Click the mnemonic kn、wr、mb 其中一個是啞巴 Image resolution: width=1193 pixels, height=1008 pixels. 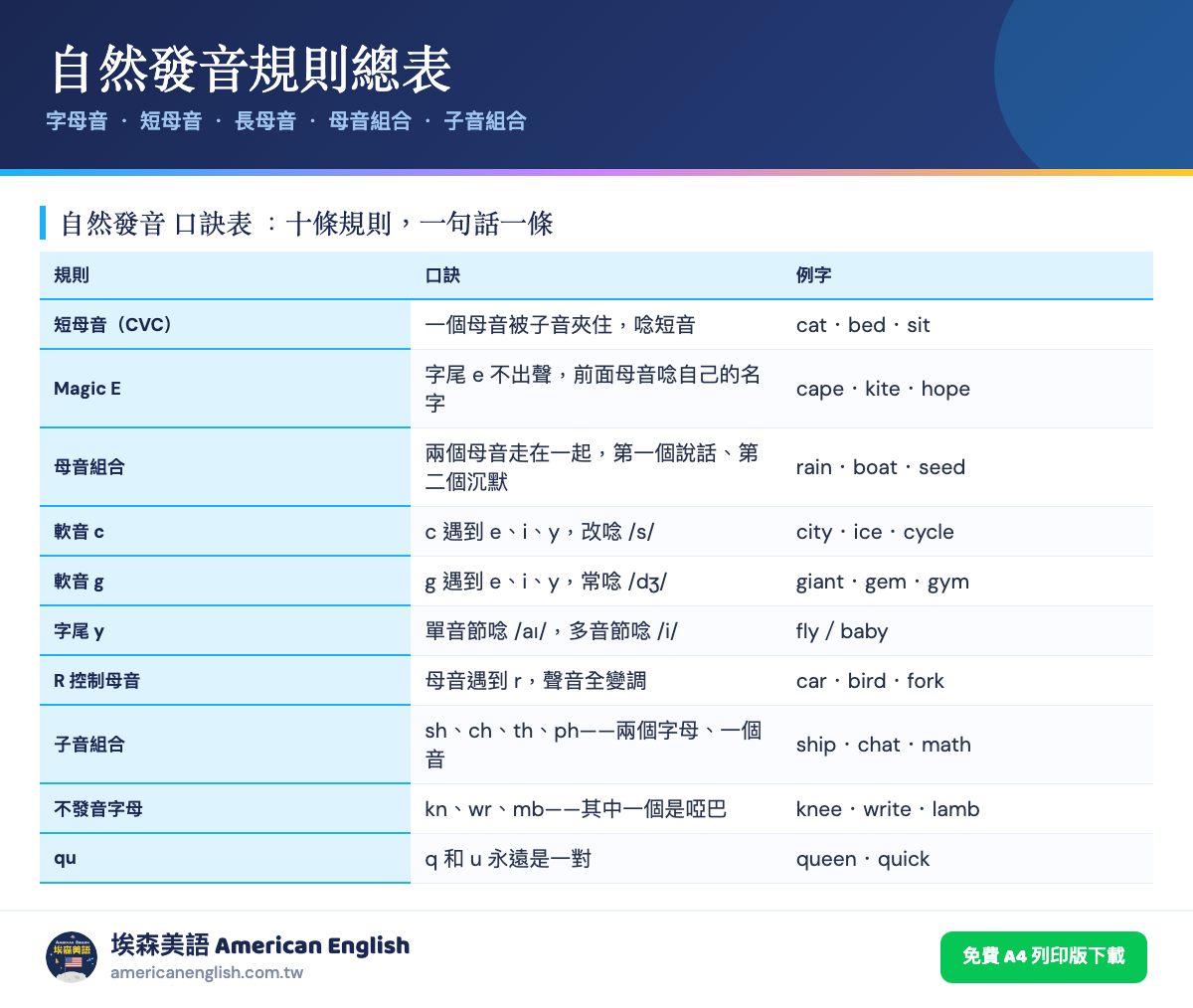pyautogui.click(x=576, y=809)
